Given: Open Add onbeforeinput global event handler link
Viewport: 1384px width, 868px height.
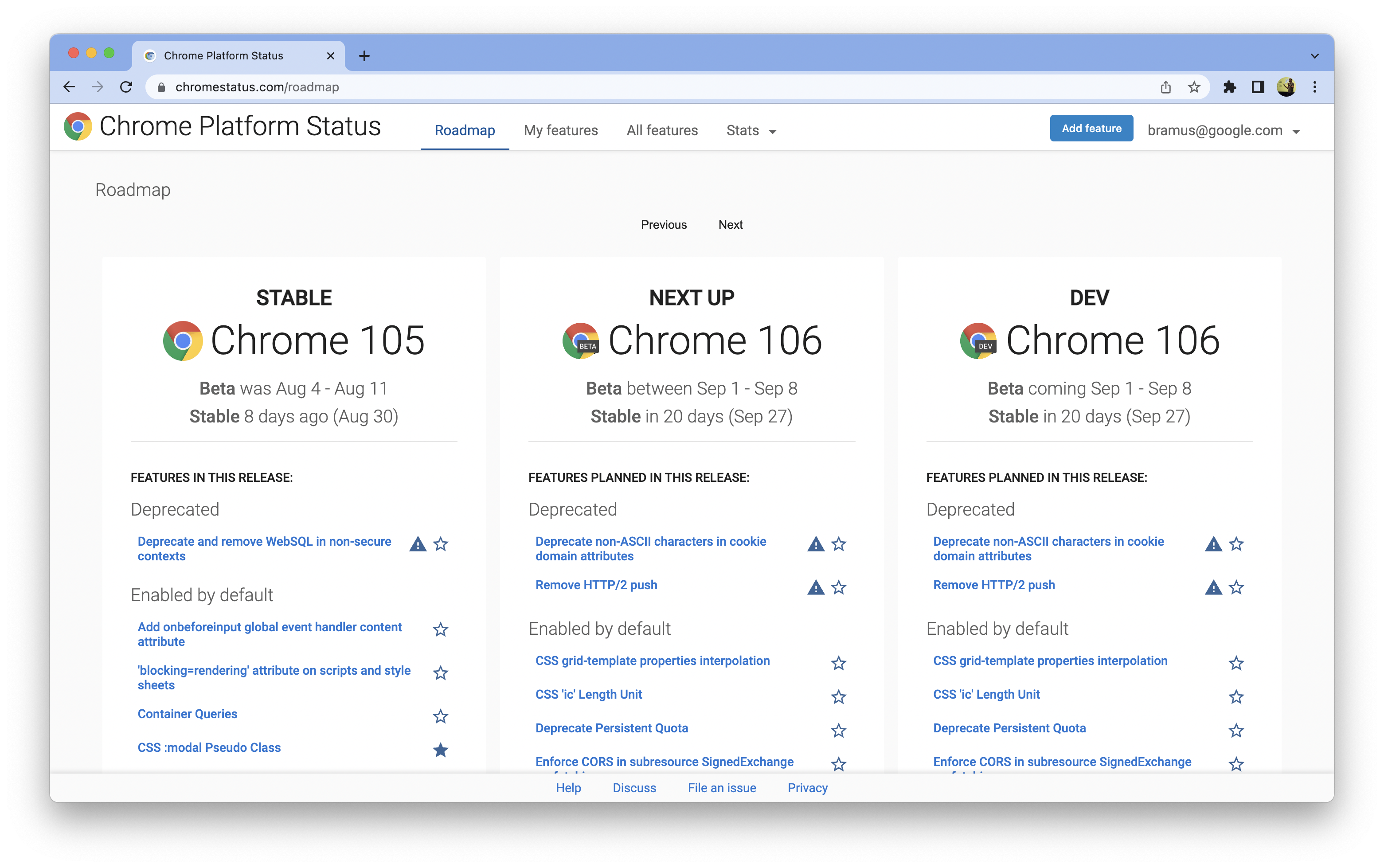Looking at the screenshot, I should pyautogui.click(x=270, y=634).
